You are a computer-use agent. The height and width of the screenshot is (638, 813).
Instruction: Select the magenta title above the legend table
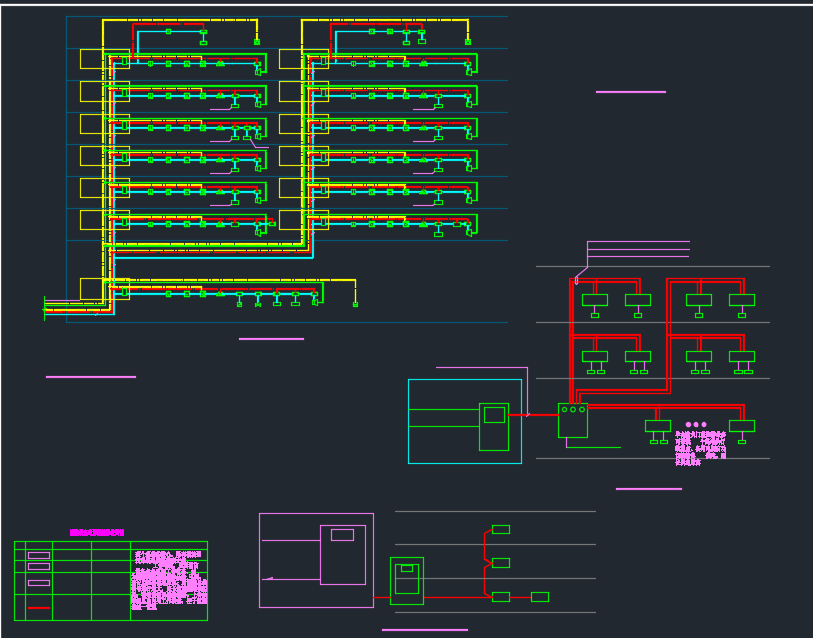97,533
